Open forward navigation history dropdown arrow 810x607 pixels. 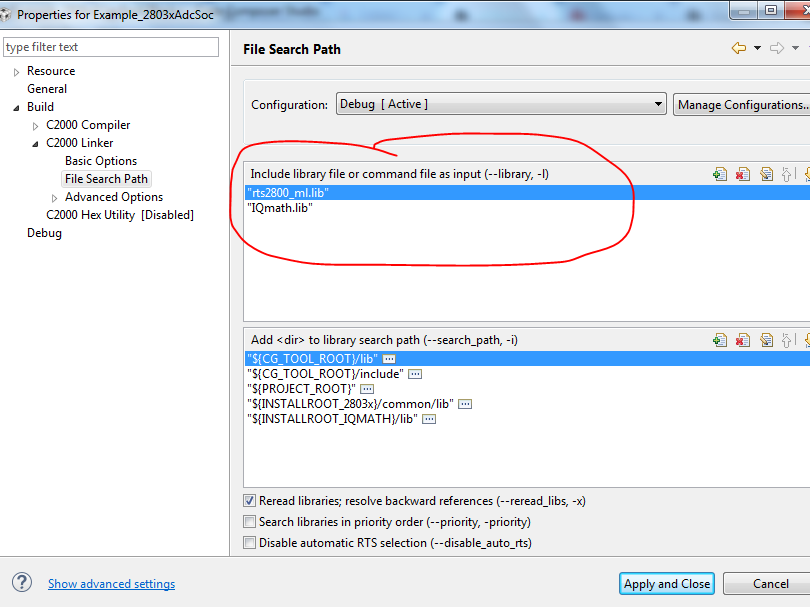(796, 48)
